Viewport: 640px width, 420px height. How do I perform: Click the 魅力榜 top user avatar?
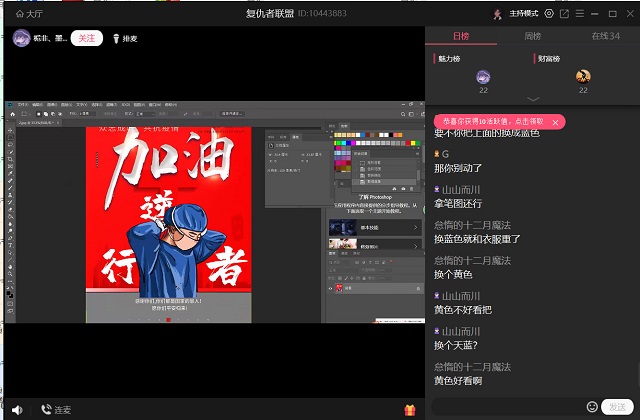[483, 77]
